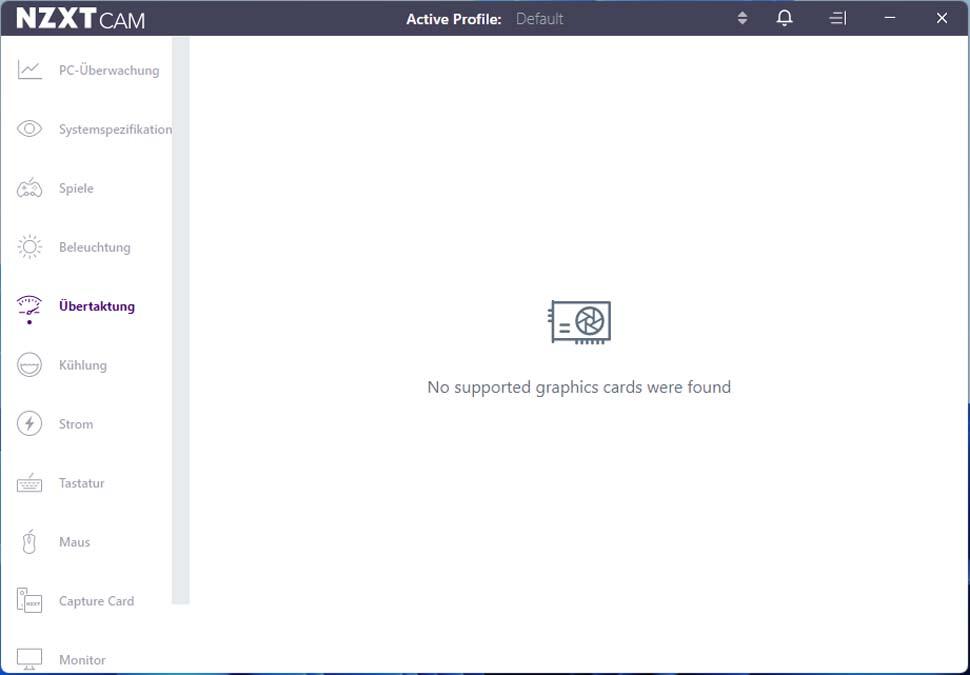Image resolution: width=970 pixels, height=675 pixels.
Task: Click the Kühlung cooler icon
Action: pos(29,365)
